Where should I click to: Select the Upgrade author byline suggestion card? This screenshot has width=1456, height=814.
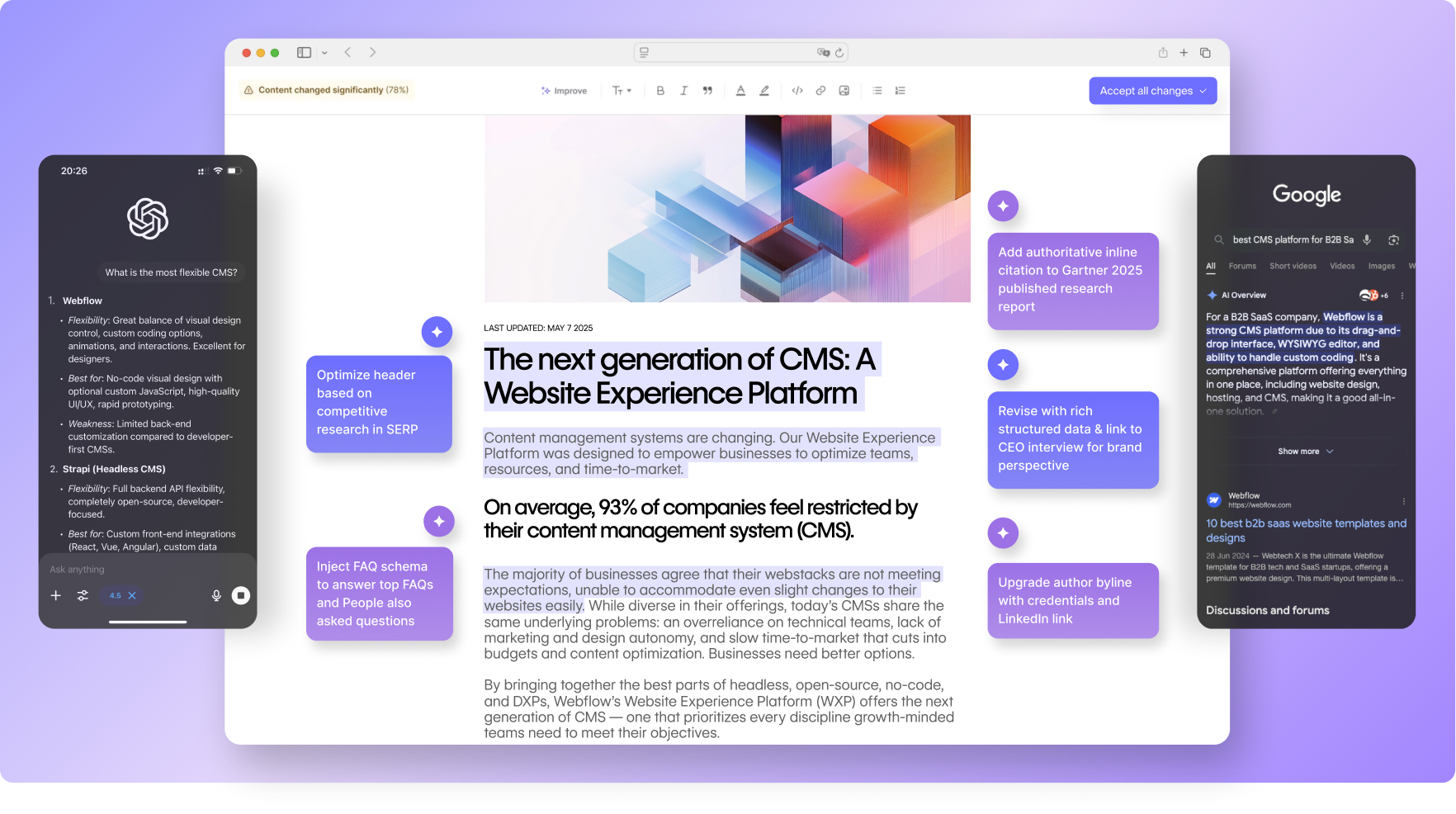(x=1073, y=600)
